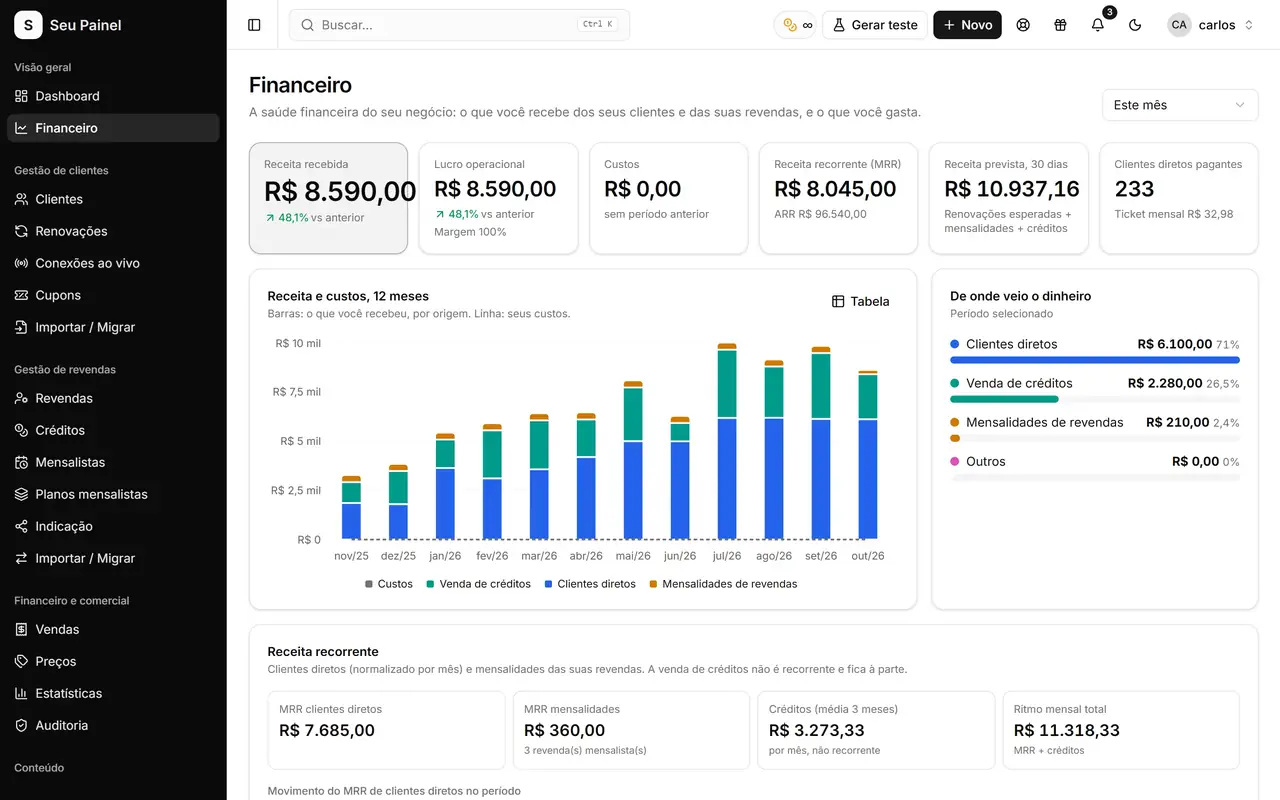Screen dimensions: 1280x800
Task: Toggle the Clientes diretos chart legend
Action: (x=590, y=584)
